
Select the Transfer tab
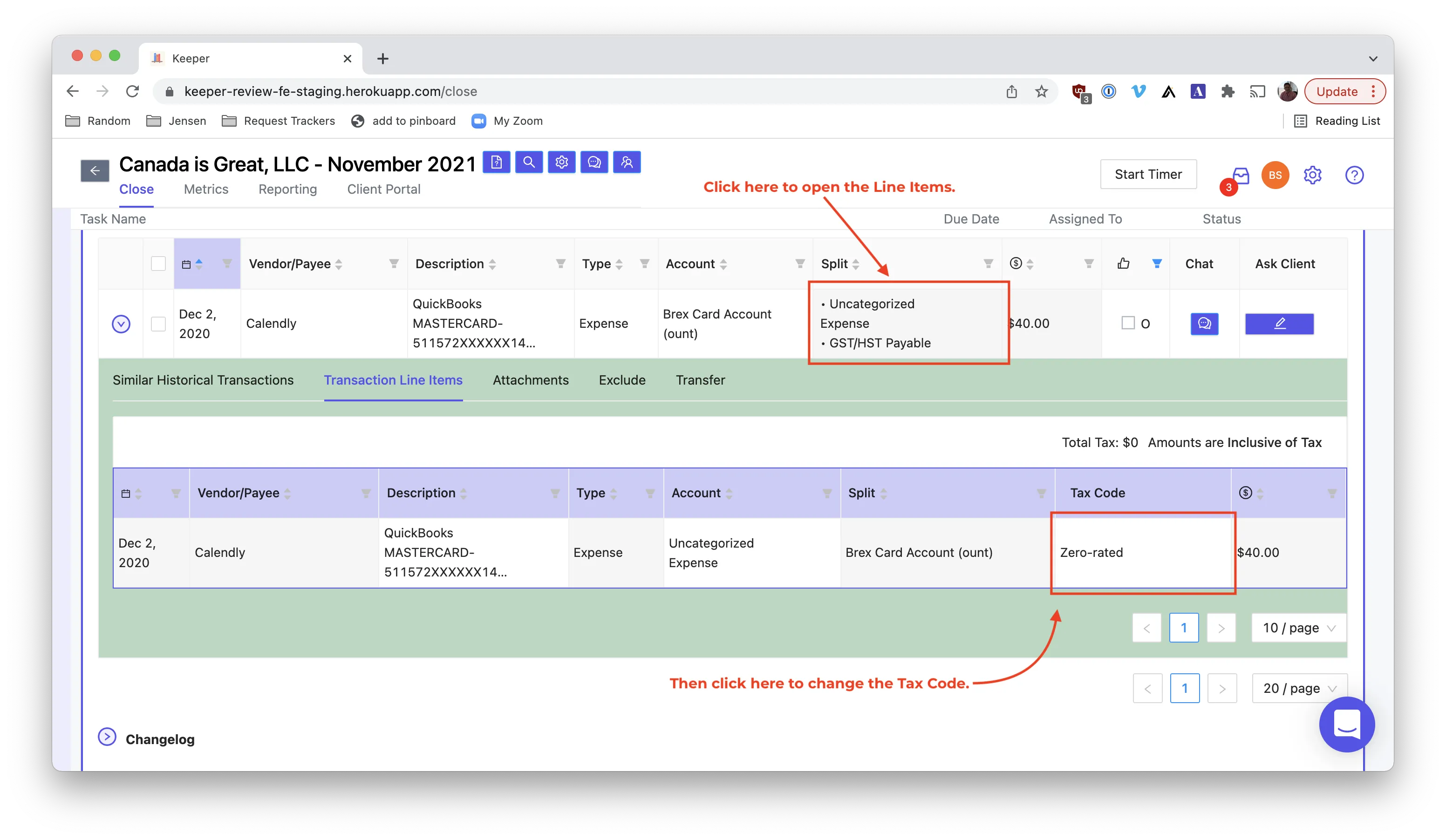pos(700,379)
